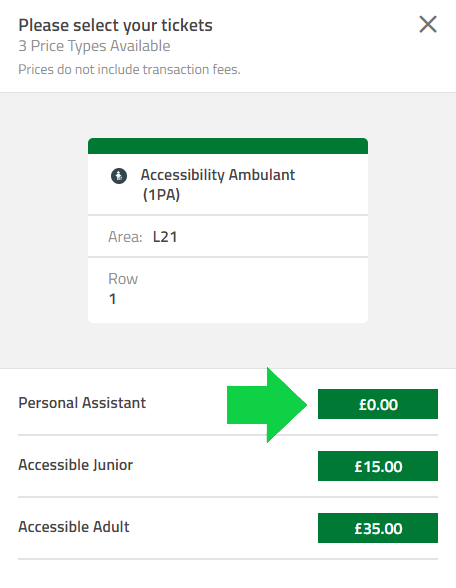Click the grey background beside seat card

pos(412,230)
